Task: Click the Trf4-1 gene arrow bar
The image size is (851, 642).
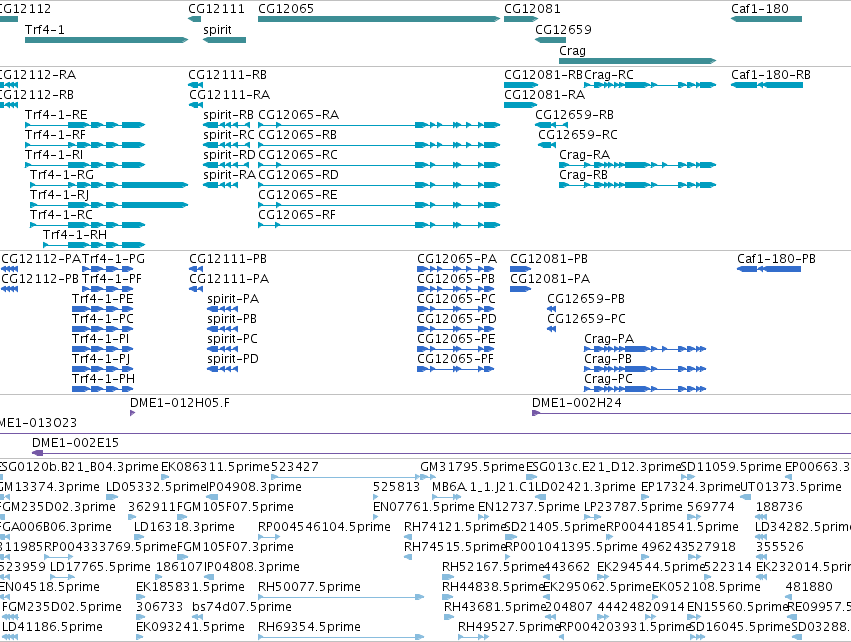Action: [x=106, y=40]
